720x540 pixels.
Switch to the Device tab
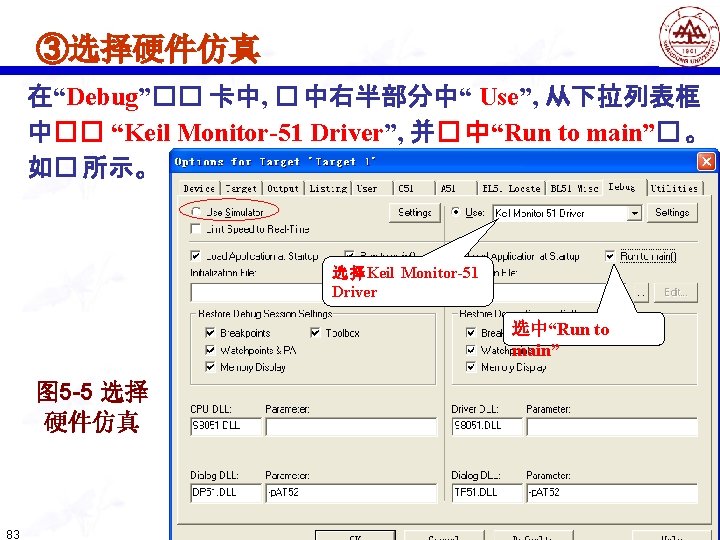[x=199, y=188]
